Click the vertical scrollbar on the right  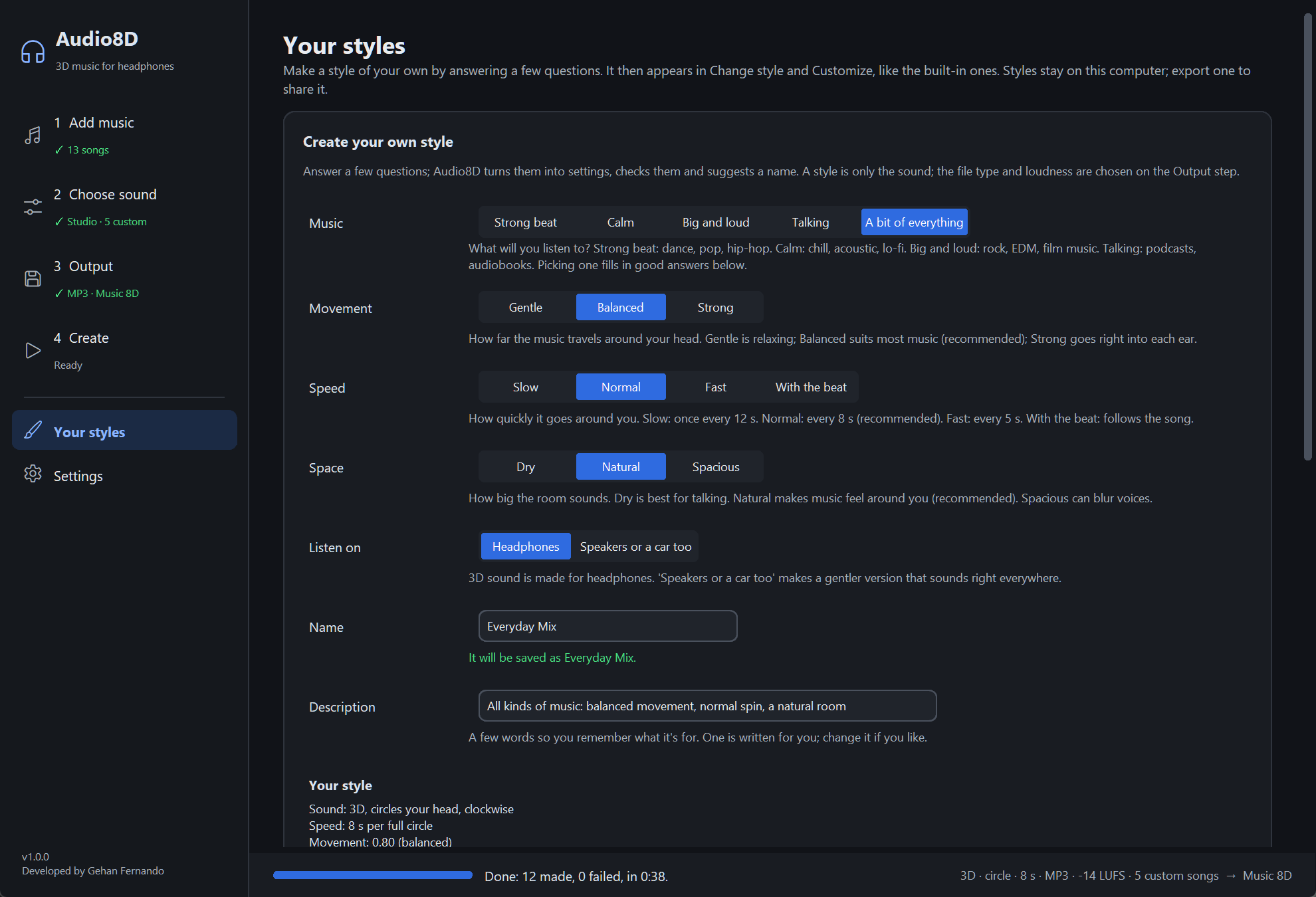(x=1307, y=237)
